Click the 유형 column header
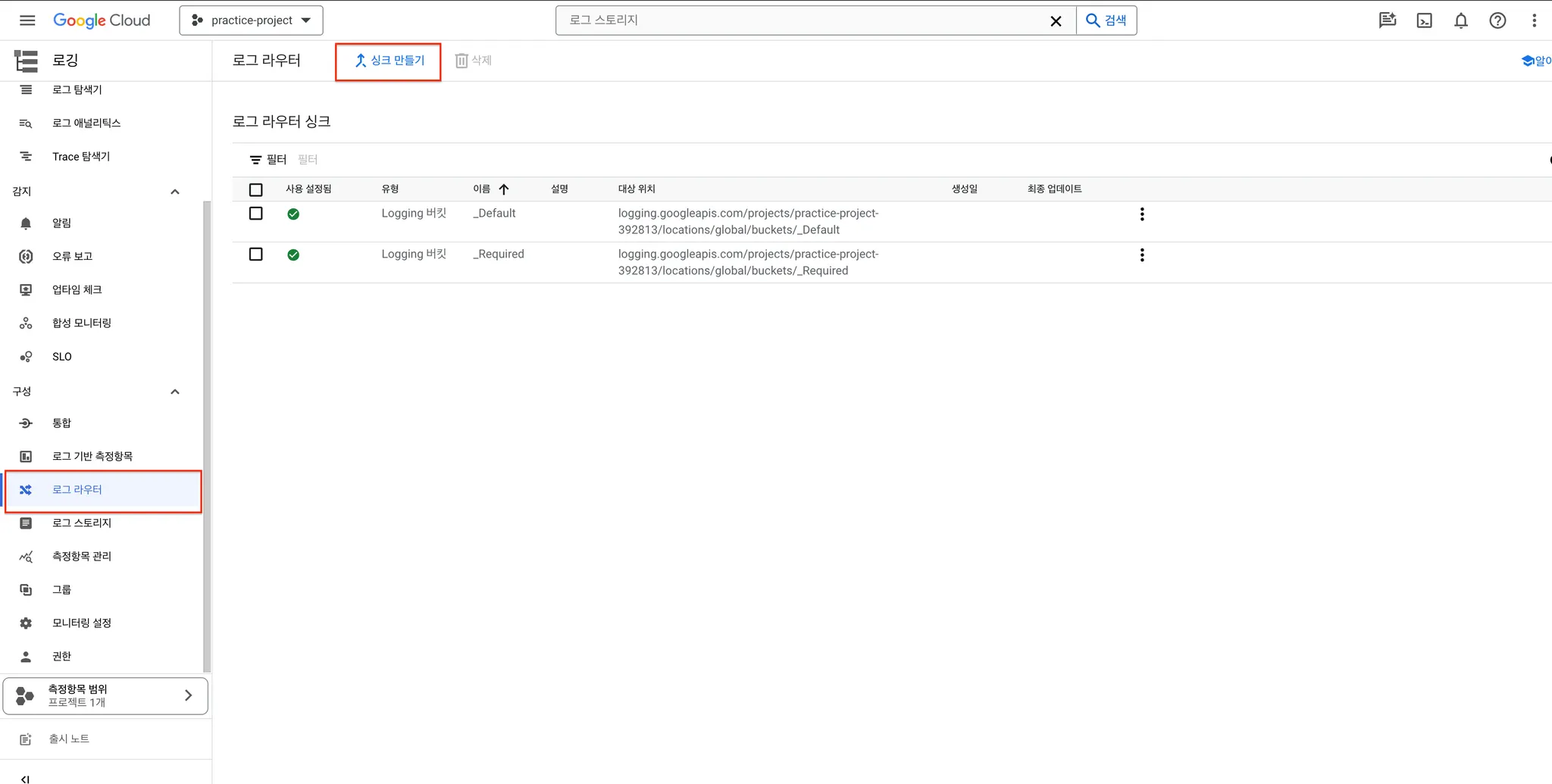 (x=390, y=189)
